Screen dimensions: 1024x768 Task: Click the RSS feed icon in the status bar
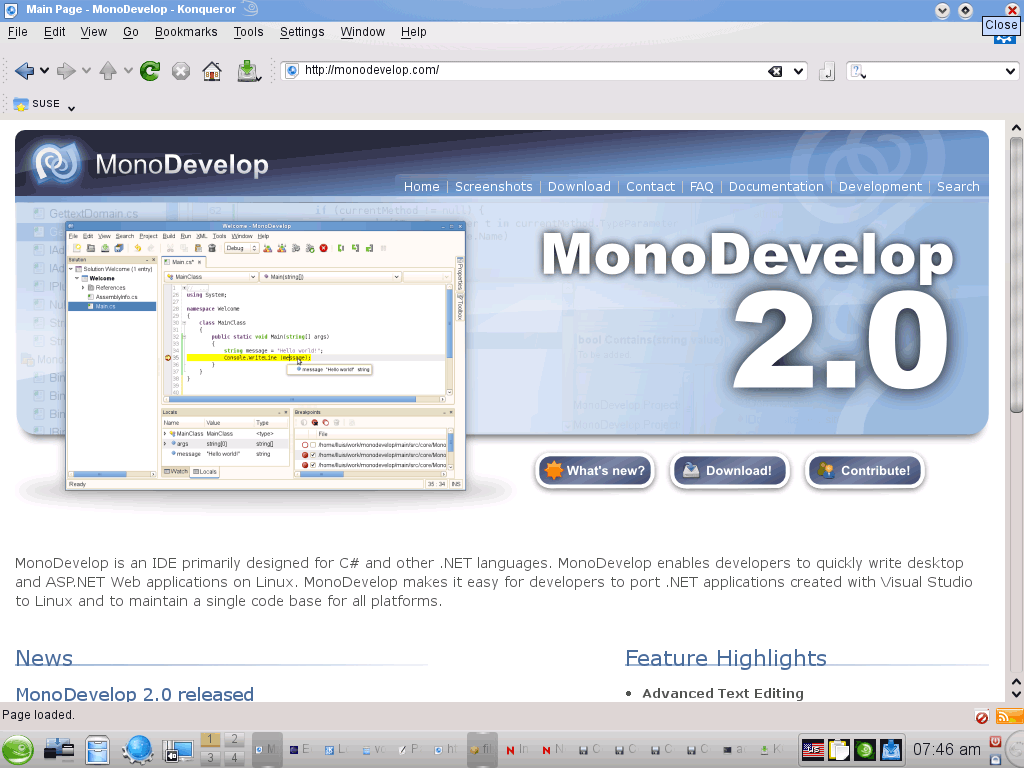1009,716
